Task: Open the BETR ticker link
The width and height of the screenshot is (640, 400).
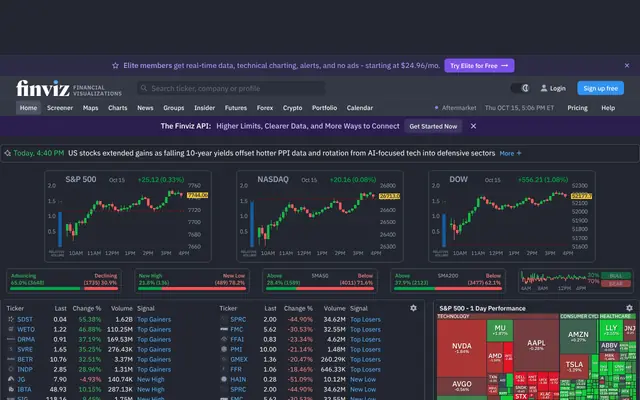Action: pos(25,359)
